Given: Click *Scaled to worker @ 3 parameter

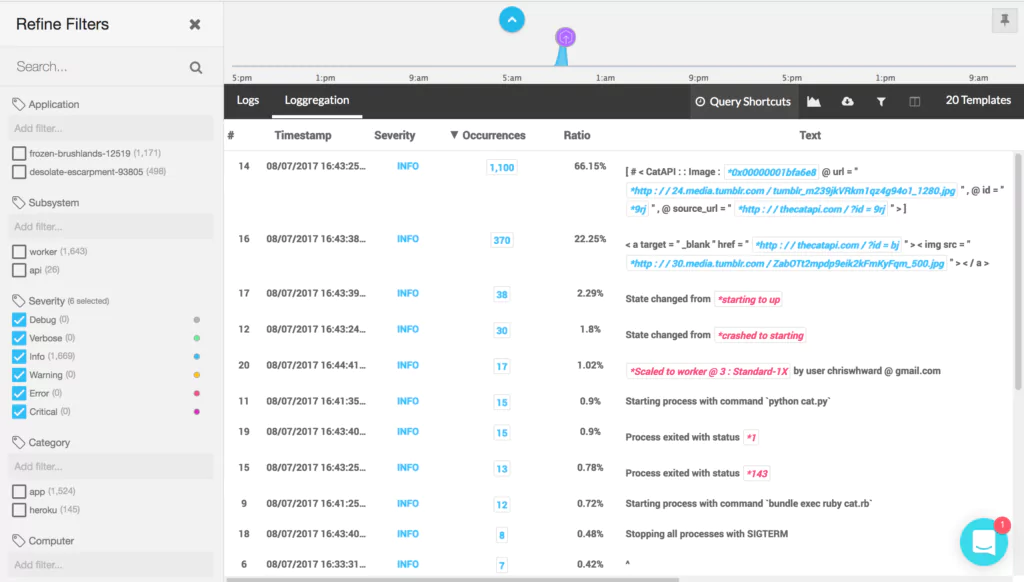Looking at the screenshot, I should click(x=708, y=372).
